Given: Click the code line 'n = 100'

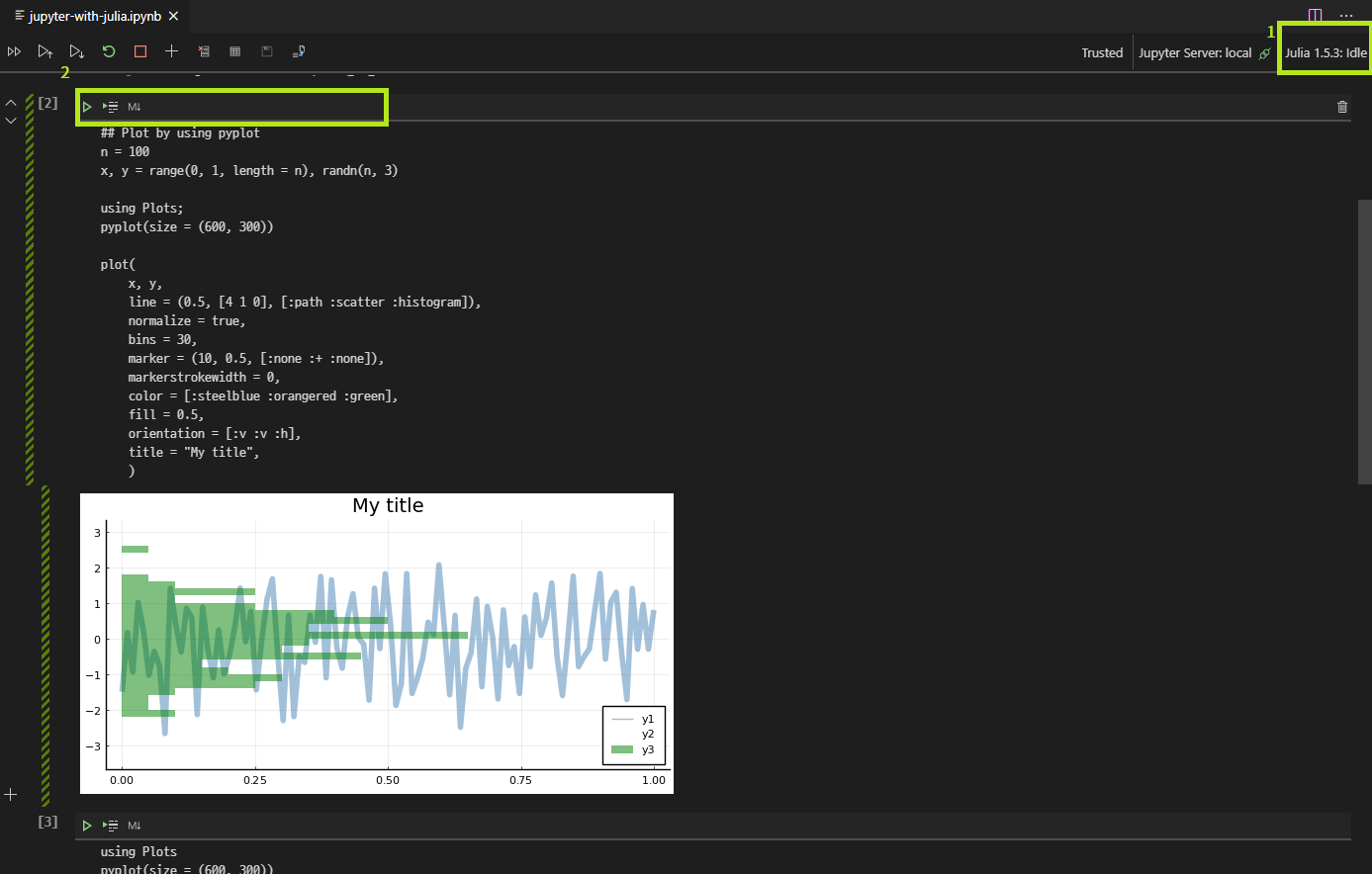Looking at the screenshot, I should click(125, 151).
